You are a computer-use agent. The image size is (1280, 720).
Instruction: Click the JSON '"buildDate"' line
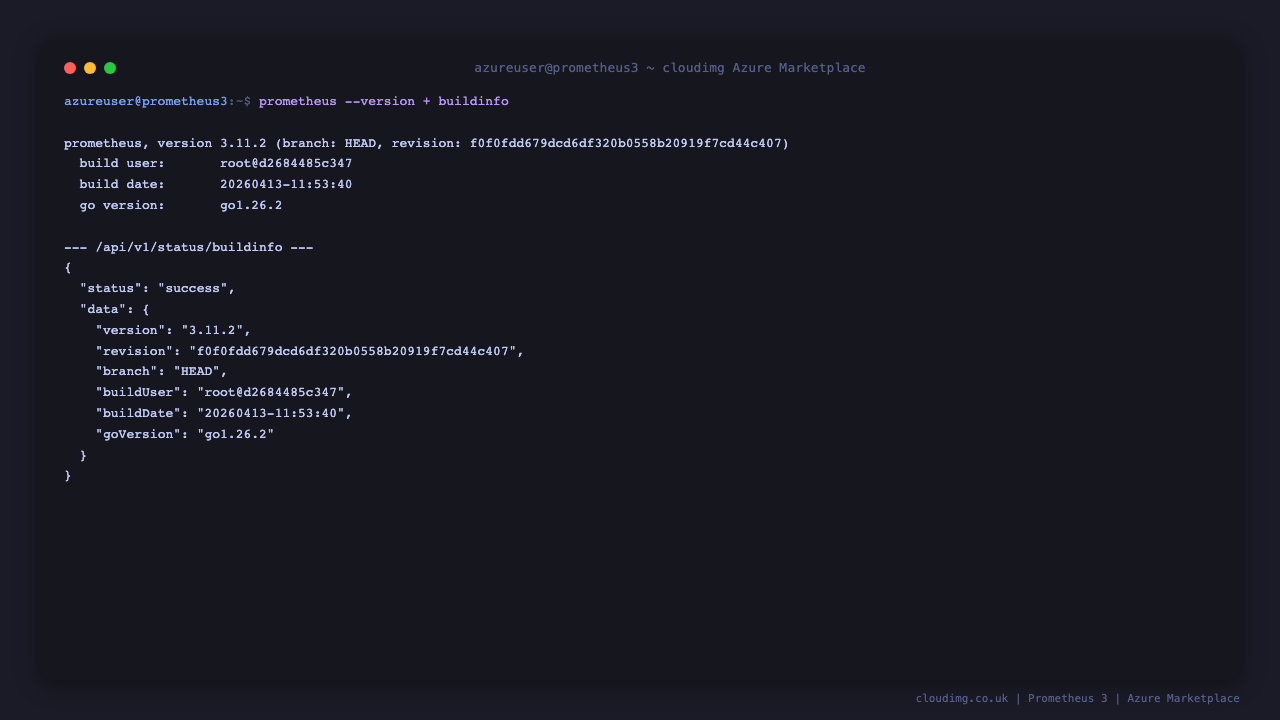[x=224, y=414]
